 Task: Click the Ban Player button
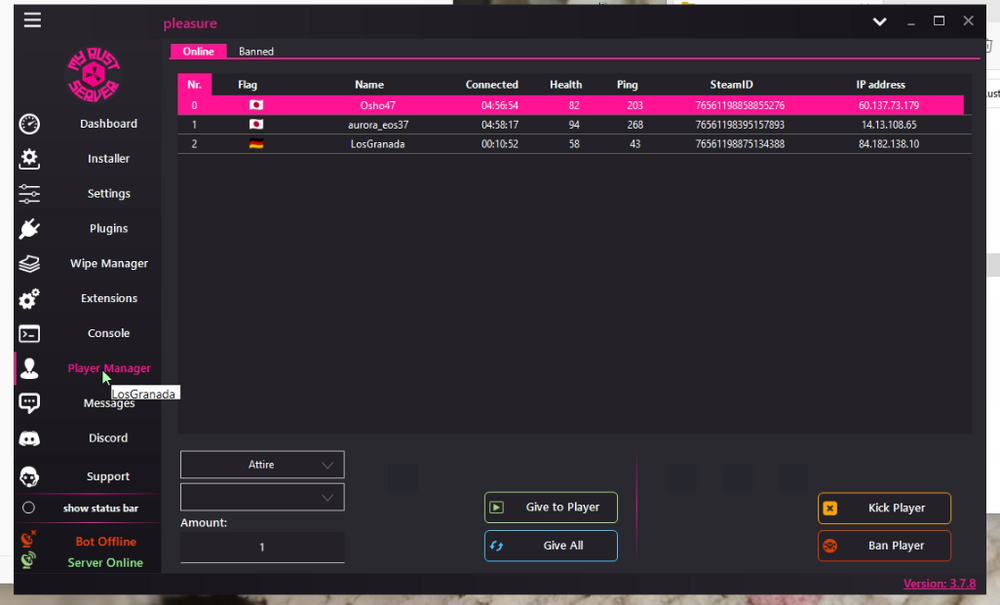point(884,546)
